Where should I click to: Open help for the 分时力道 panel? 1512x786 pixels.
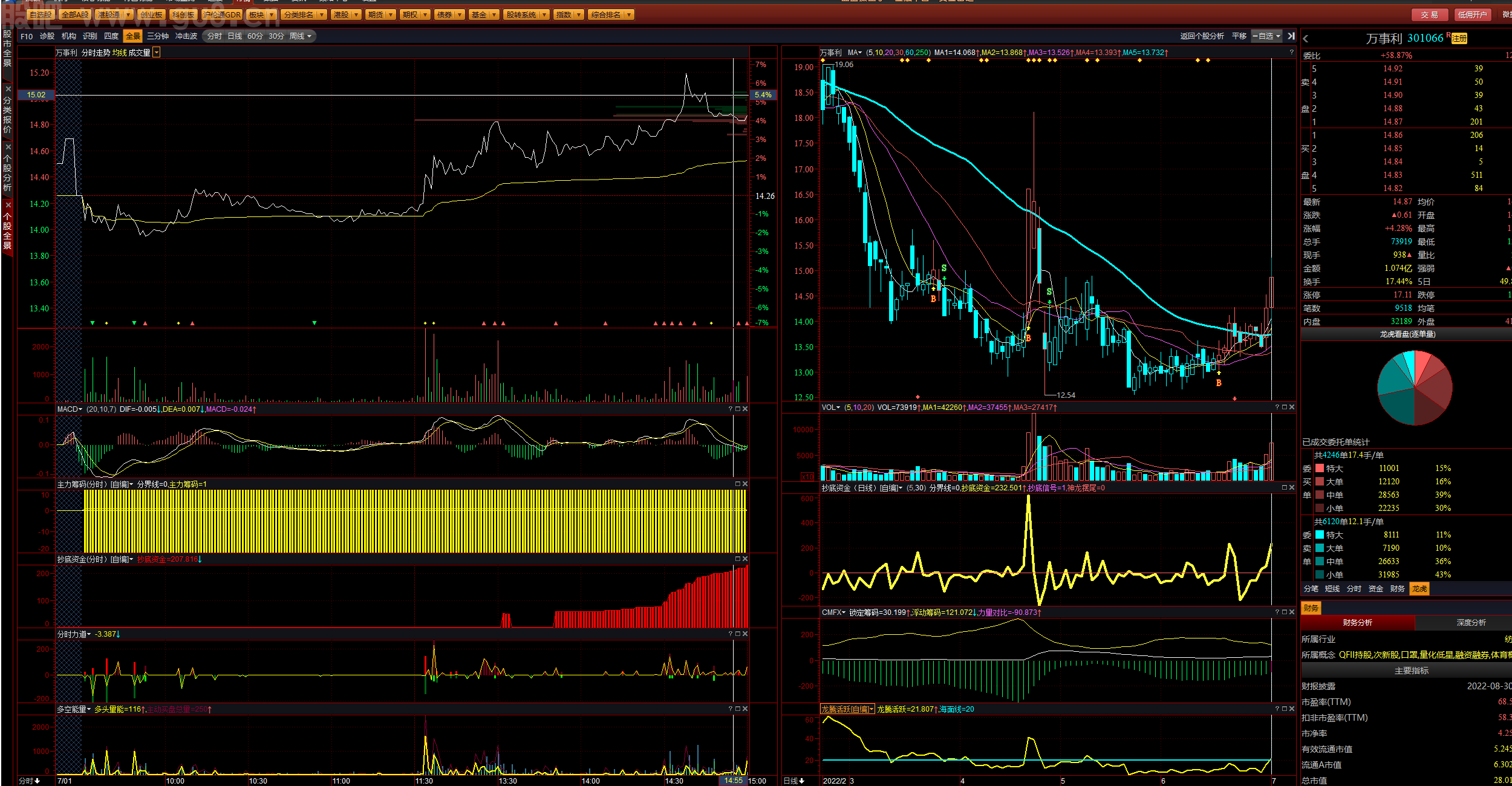[x=731, y=634]
